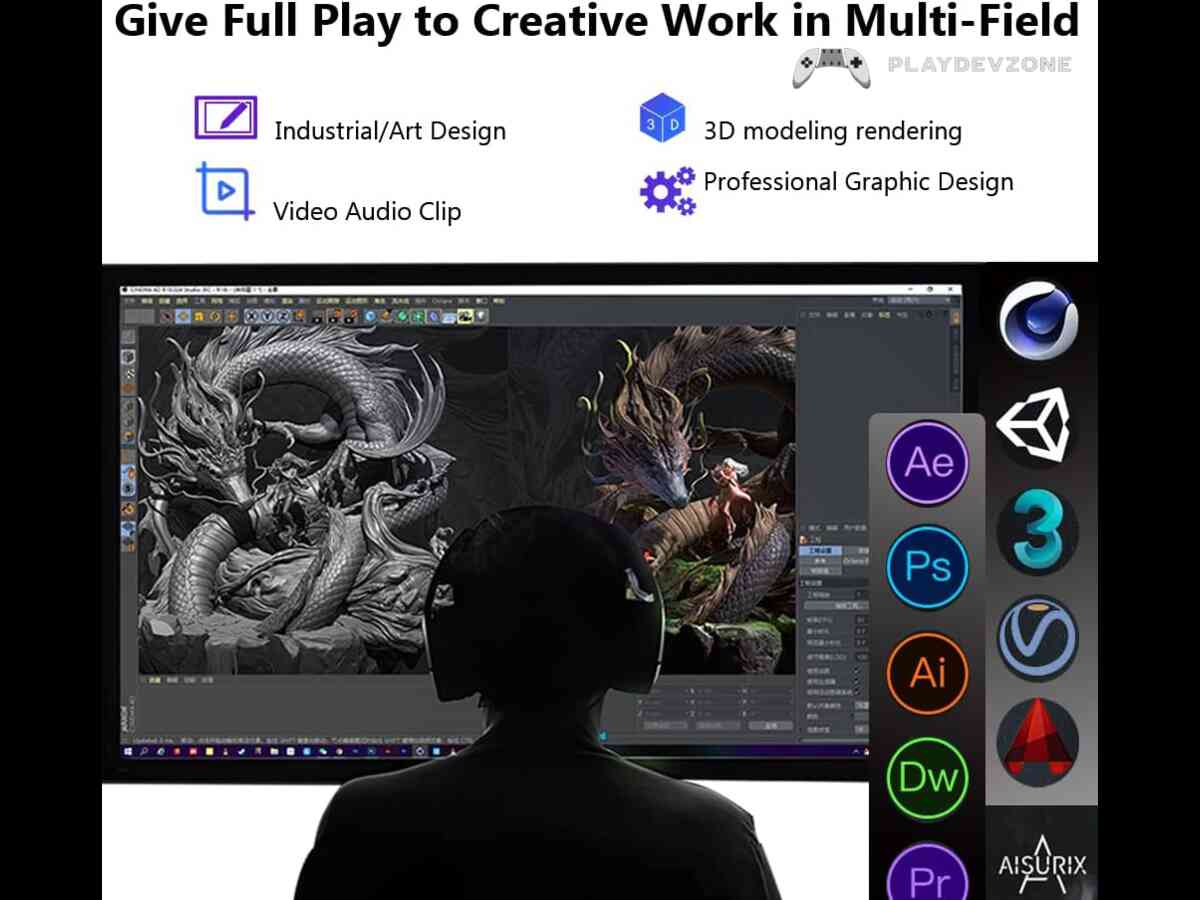Open the Windows Start button on taskbar
This screenshot has height=900, width=1200.
(x=130, y=750)
